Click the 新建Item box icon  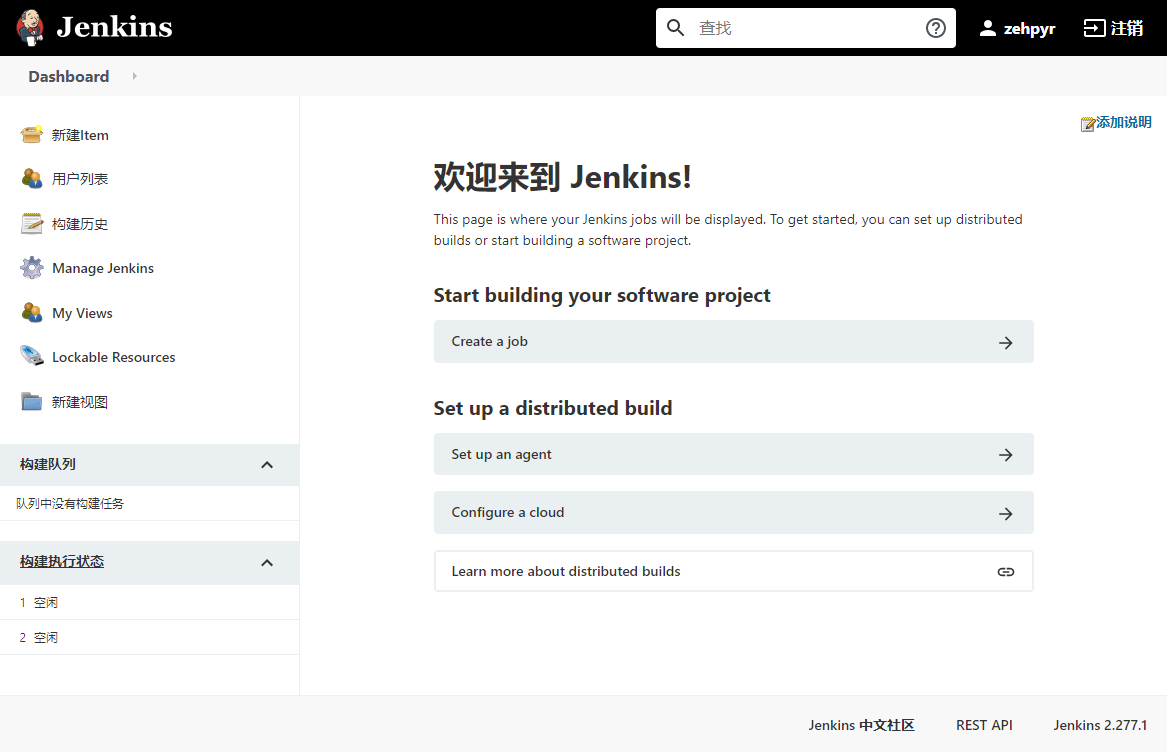click(32, 135)
